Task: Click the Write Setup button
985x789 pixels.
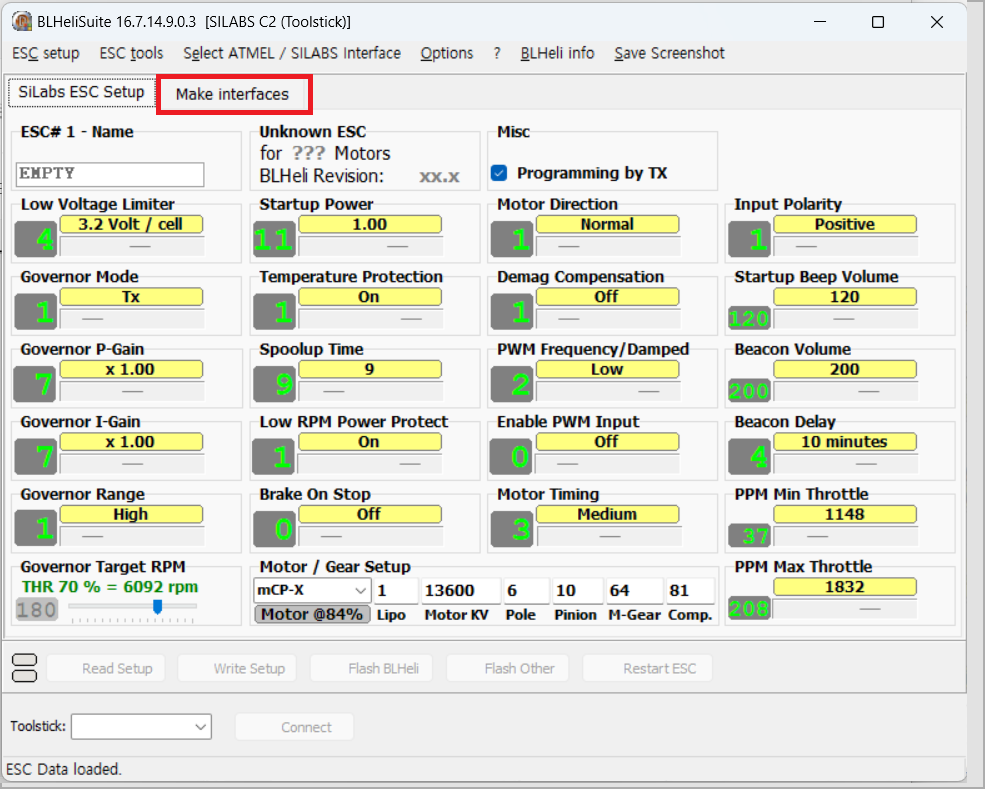Action: 237,668
